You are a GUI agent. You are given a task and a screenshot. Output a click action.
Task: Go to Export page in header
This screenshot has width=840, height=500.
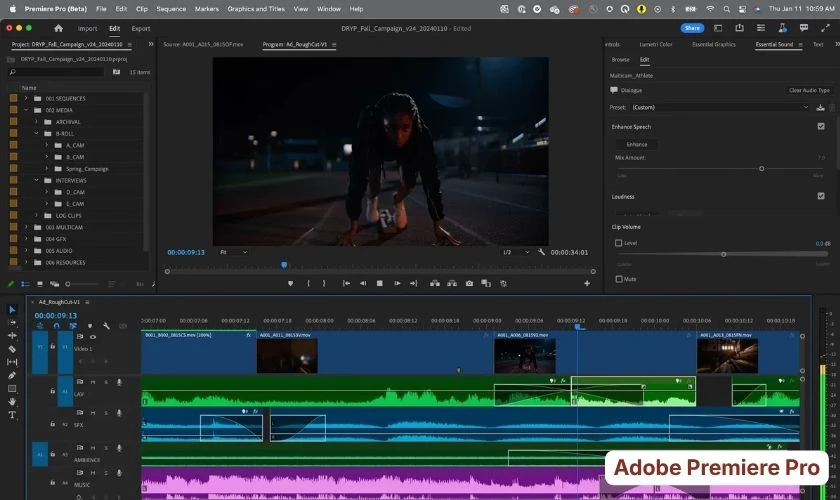[x=141, y=28]
